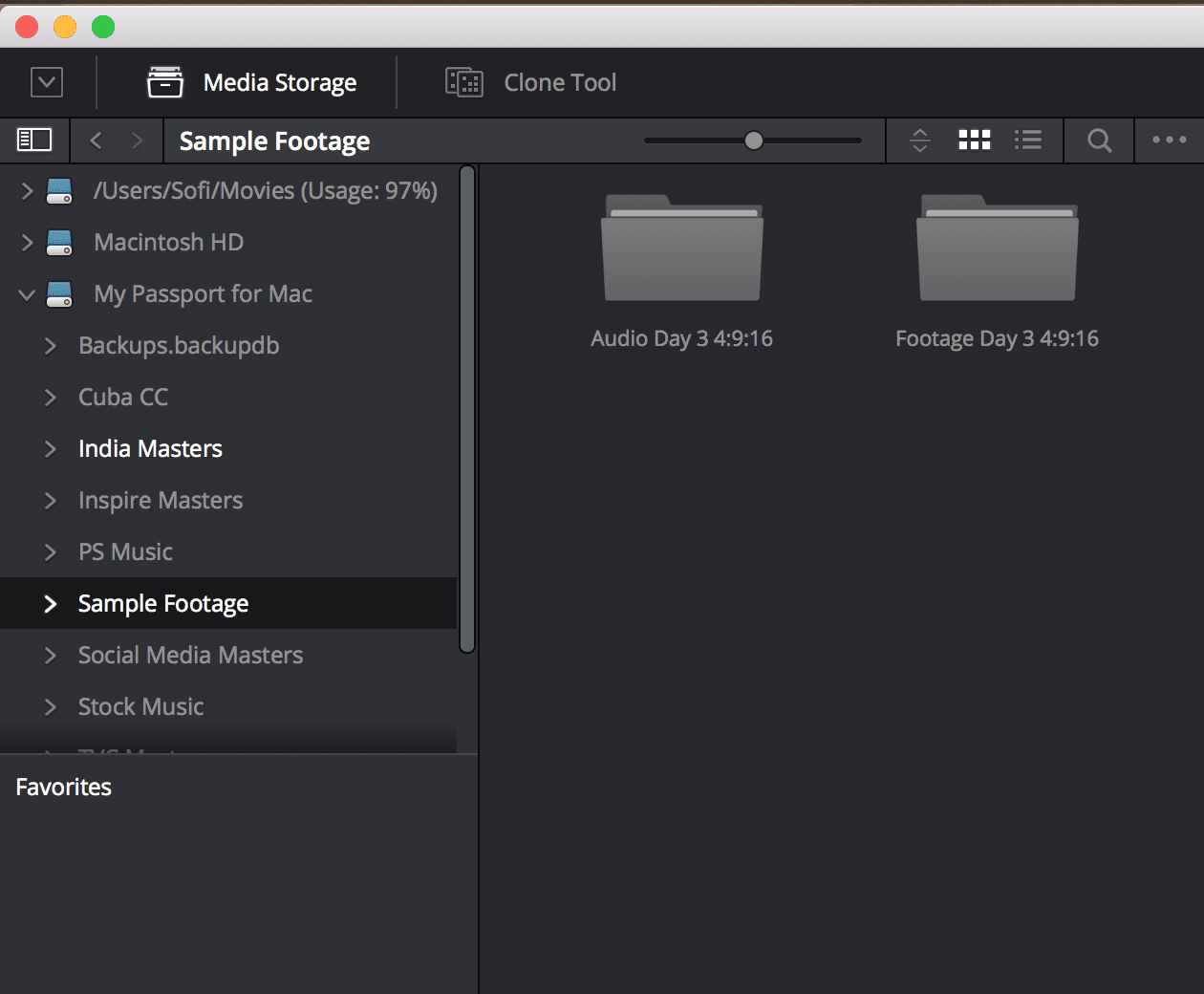The height and width of the screenshot is (994, 1204).
Task: Adjust the thumbnail size slider
Action: click(754, 140)
